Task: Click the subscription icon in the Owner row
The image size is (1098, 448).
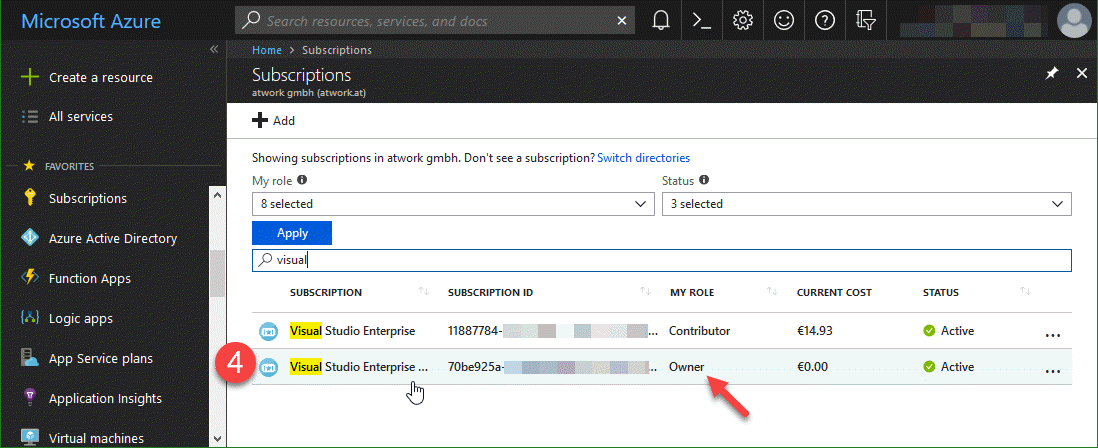Action: [268, 367]
